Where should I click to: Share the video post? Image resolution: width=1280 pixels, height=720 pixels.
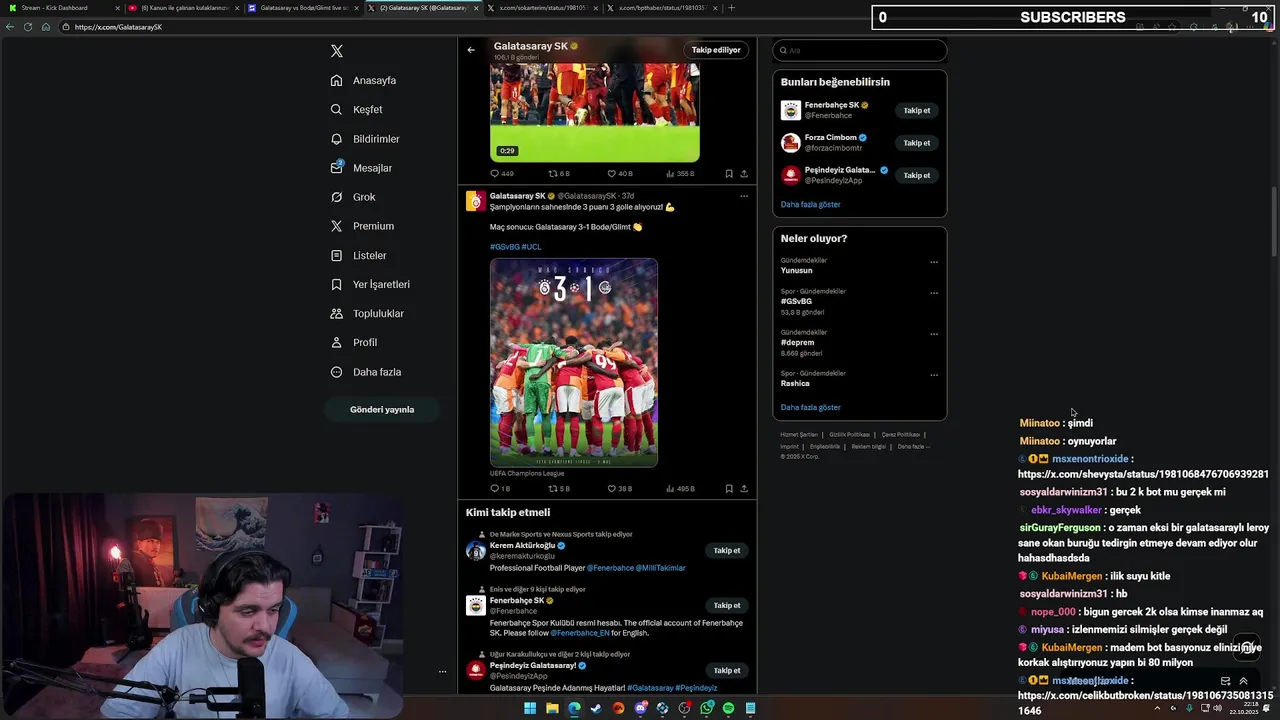(744, 174)
